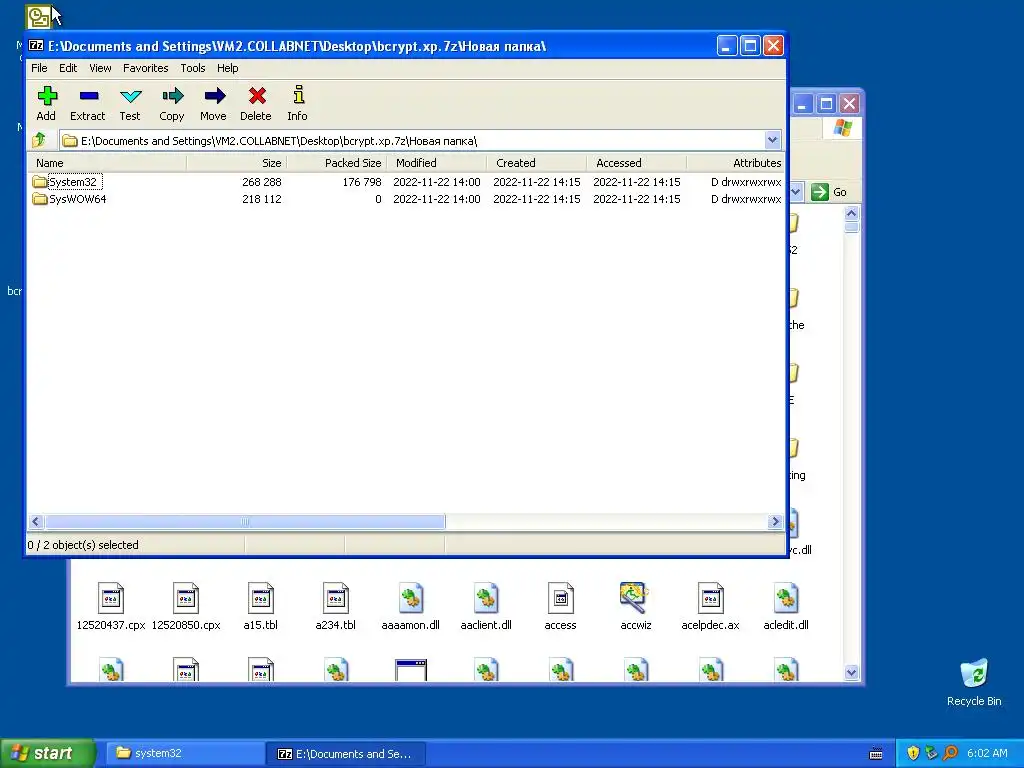Switch to system32 taskbar button
Screen dimensions: 1024x768
click(185, 753)
